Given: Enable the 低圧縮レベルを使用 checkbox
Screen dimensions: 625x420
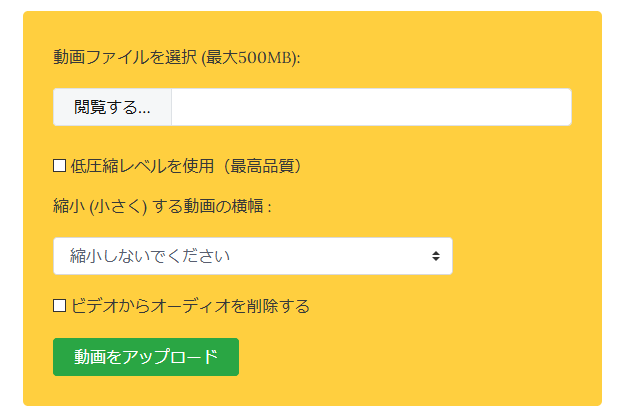Looking at the screenshot, I should 60,165.
